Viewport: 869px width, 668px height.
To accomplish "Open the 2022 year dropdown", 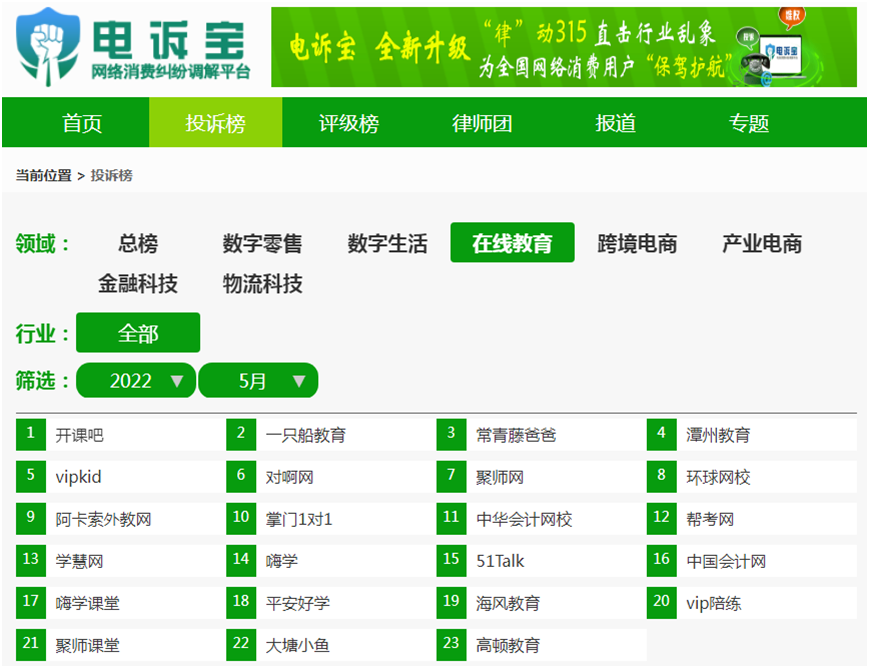I will (136, 380).
